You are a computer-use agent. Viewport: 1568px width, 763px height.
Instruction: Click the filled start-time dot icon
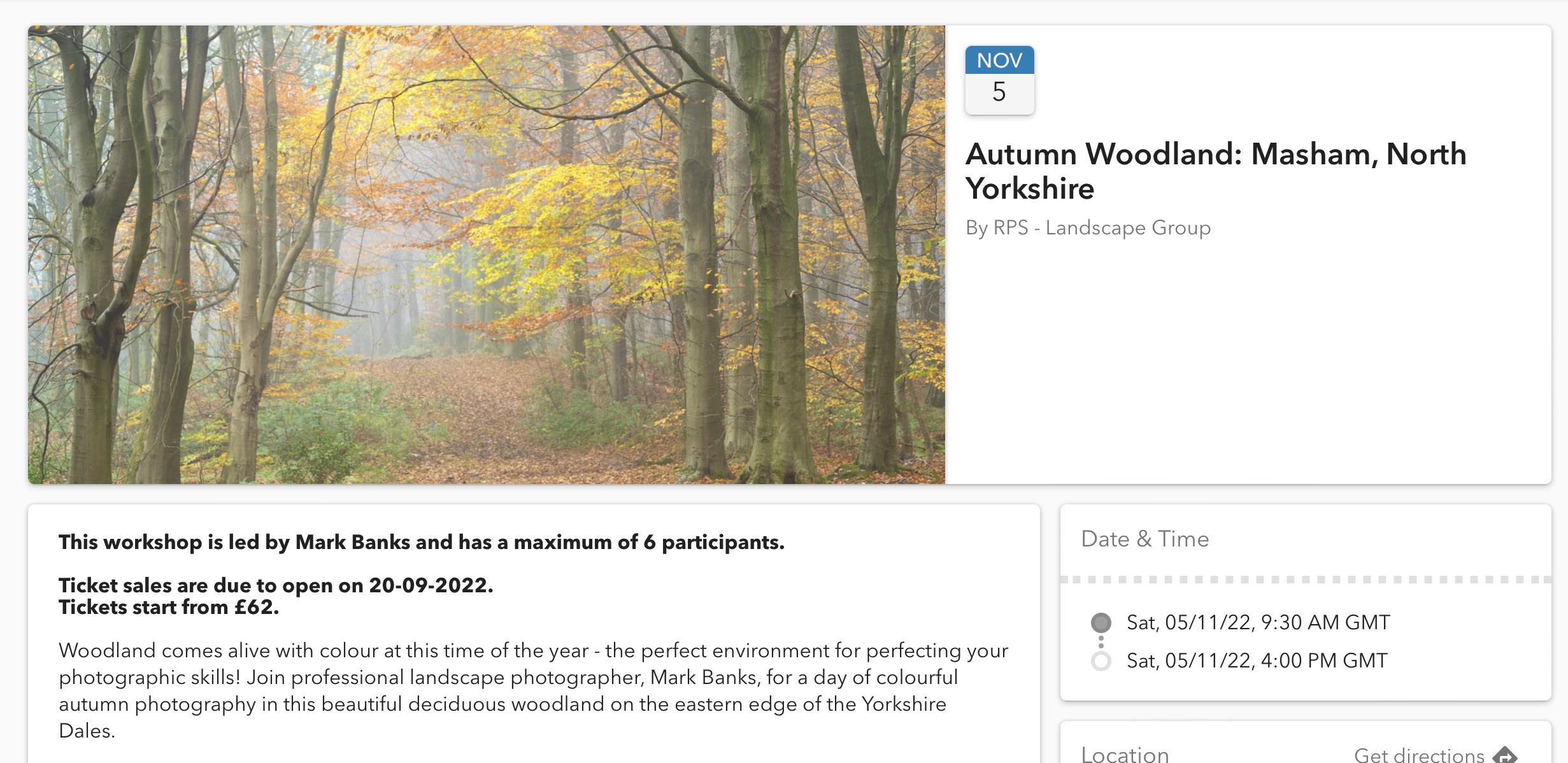pyautogui.click(x=1101, y=622)
